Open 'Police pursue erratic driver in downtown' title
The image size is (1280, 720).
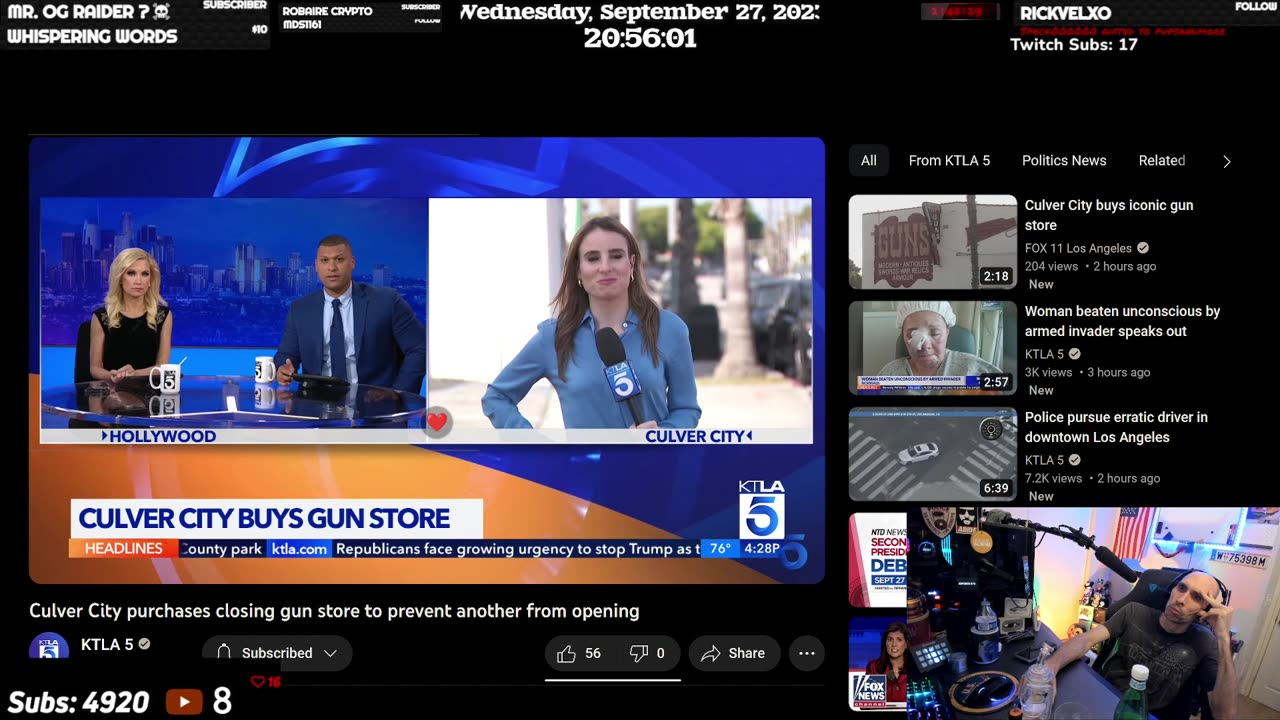pos(1116,427)
